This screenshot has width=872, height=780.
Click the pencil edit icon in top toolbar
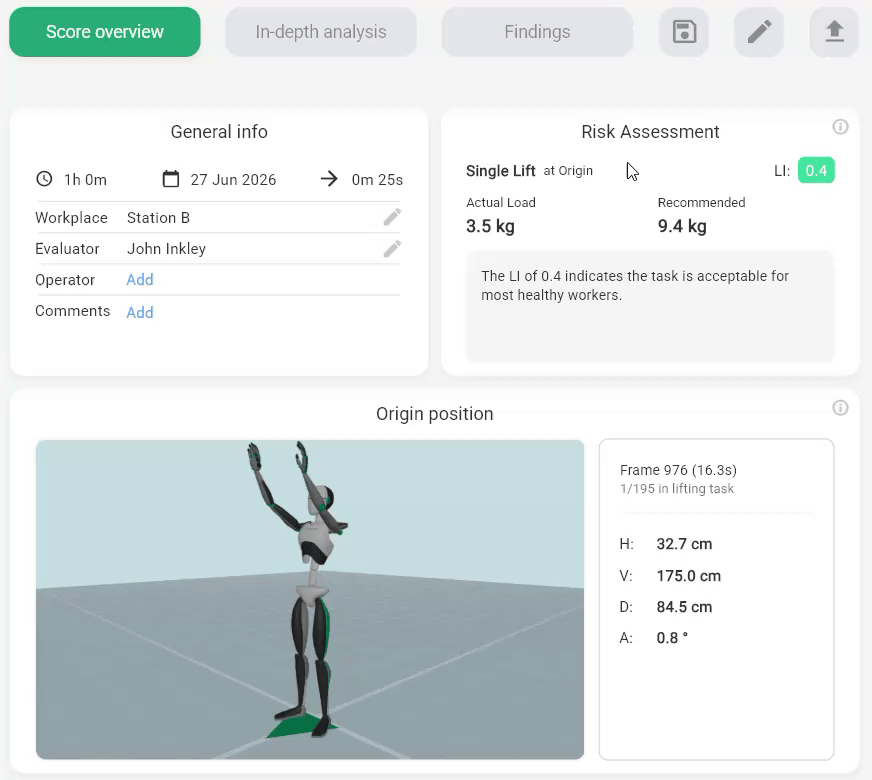click(x=759, y=32)
